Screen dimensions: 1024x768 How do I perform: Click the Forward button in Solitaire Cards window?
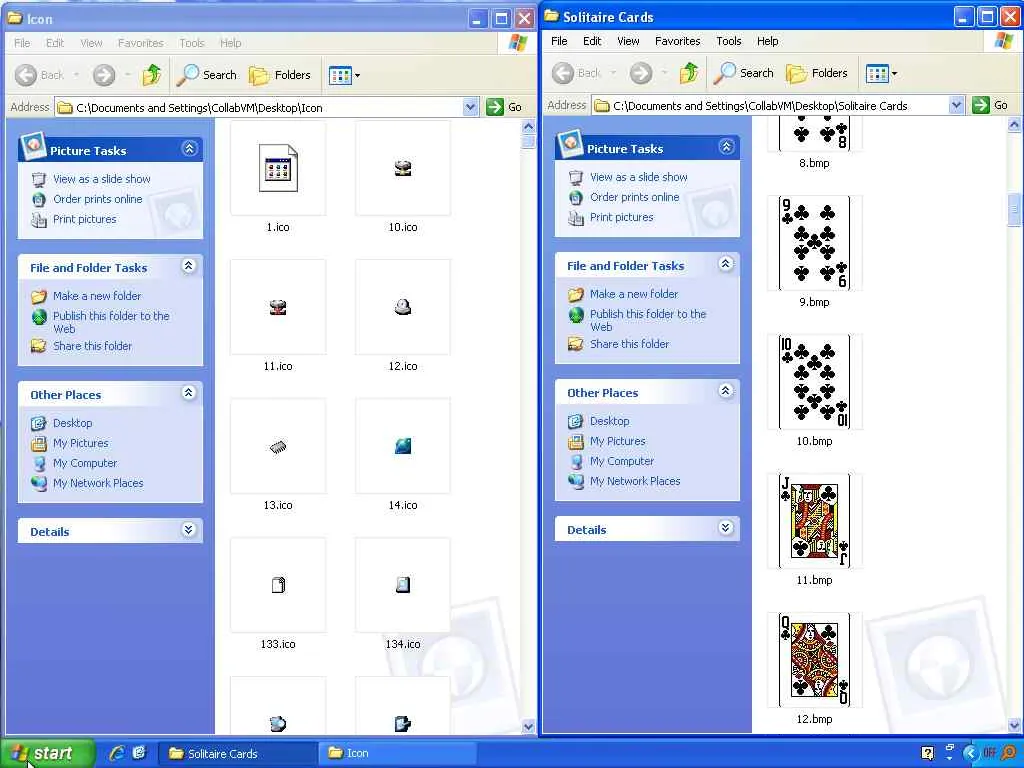click(x=641, y=73)
